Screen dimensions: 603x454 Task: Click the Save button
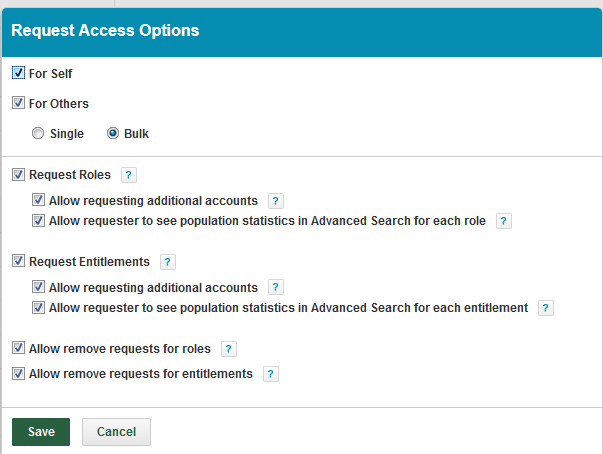[x=41, y=432]
